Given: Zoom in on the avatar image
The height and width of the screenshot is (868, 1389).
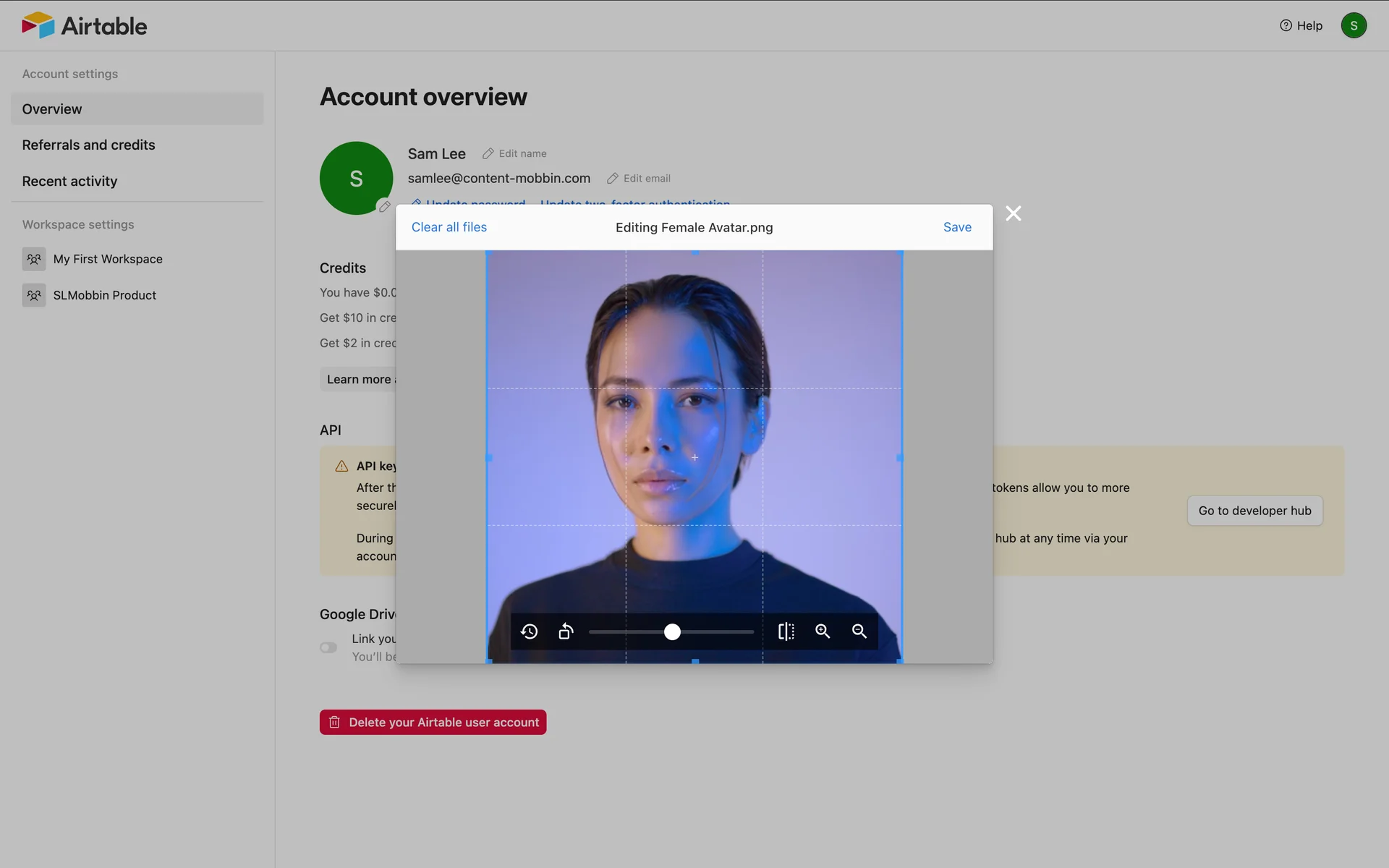Looking at the screenshot, I should pyautogui.click(x=823, y=631).
